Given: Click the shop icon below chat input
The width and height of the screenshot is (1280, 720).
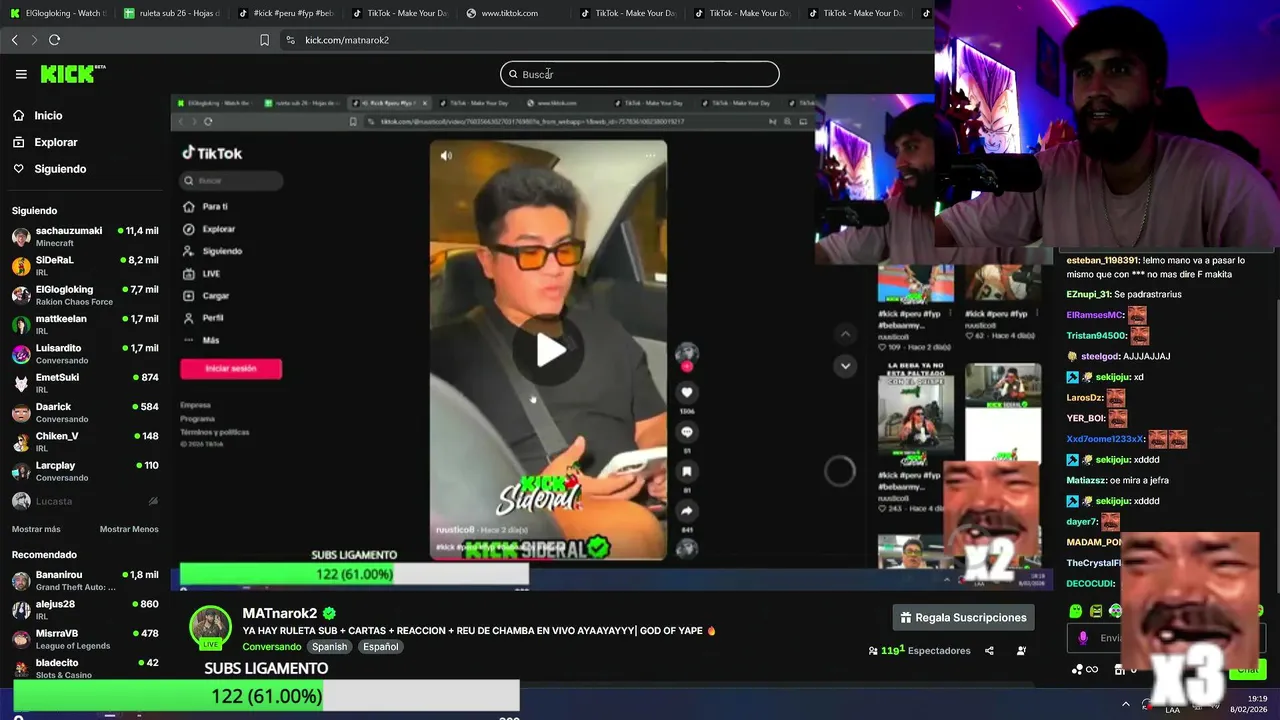Looking at the screenshot, I should click(x=1120, y=670).
